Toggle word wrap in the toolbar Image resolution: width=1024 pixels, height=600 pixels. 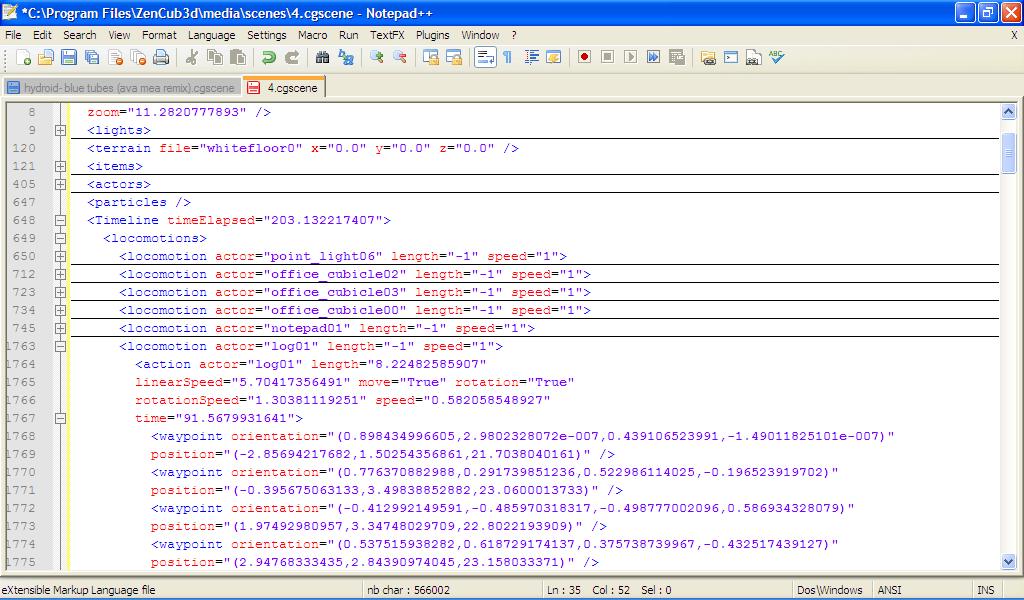[484, 57]
